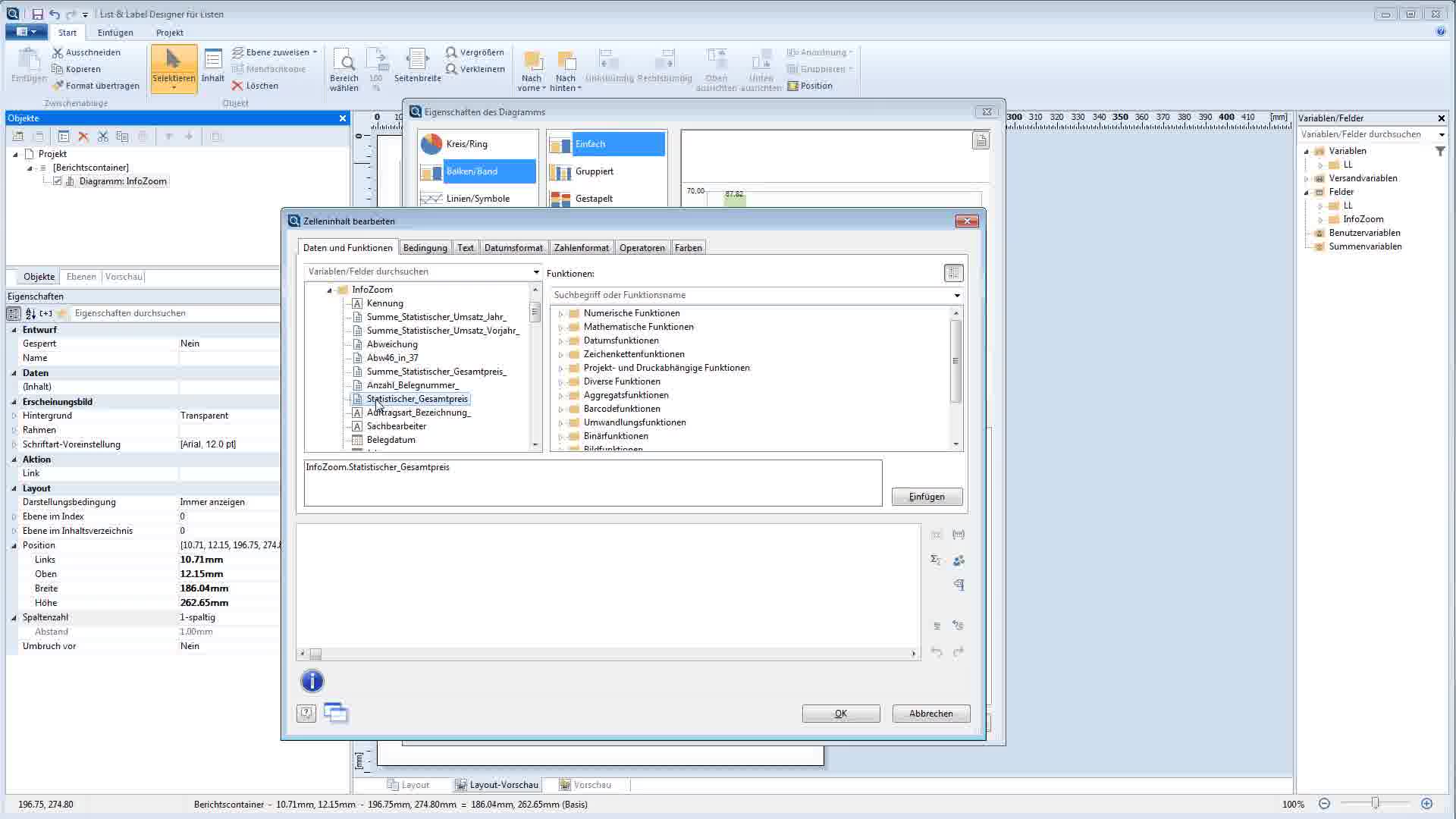The height and width of the screenshot is (819, 1456).
Task: Click the Löschen ribbon command
Action: point(255,86)
